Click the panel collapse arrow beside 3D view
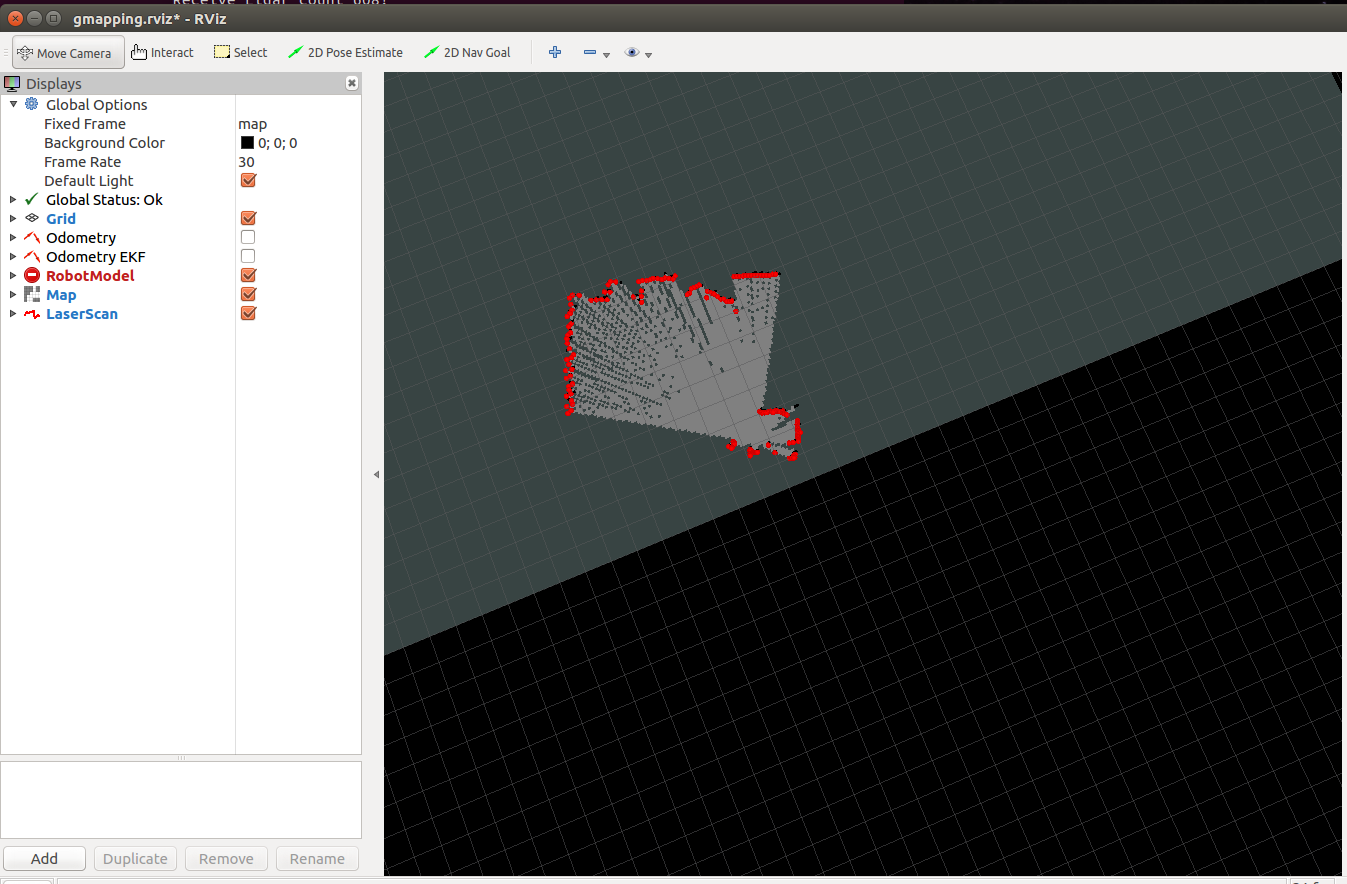1347x884 pixels. pos(376,474)
